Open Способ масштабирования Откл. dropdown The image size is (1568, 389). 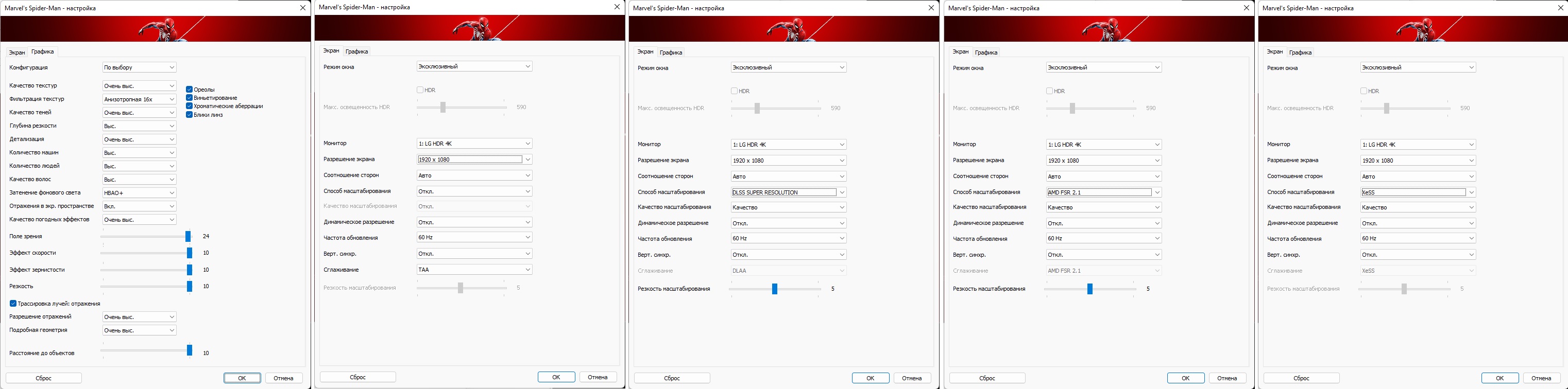474,191
